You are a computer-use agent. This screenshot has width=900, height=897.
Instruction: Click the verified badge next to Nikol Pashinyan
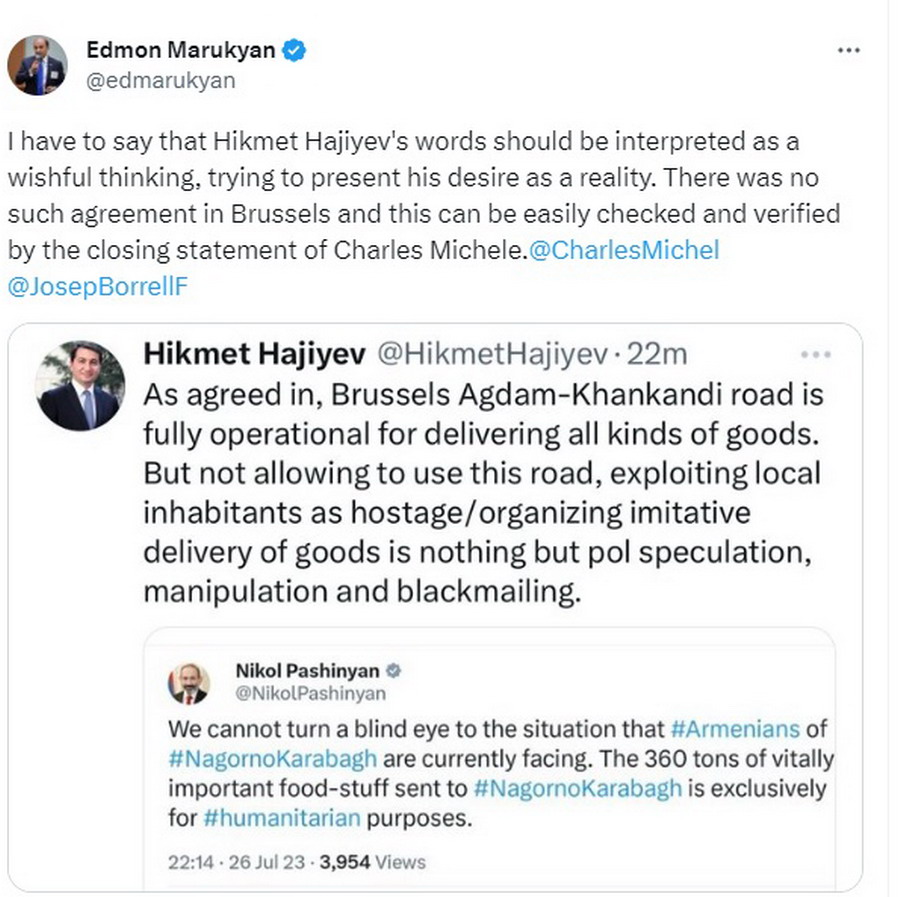coord(394,670)
